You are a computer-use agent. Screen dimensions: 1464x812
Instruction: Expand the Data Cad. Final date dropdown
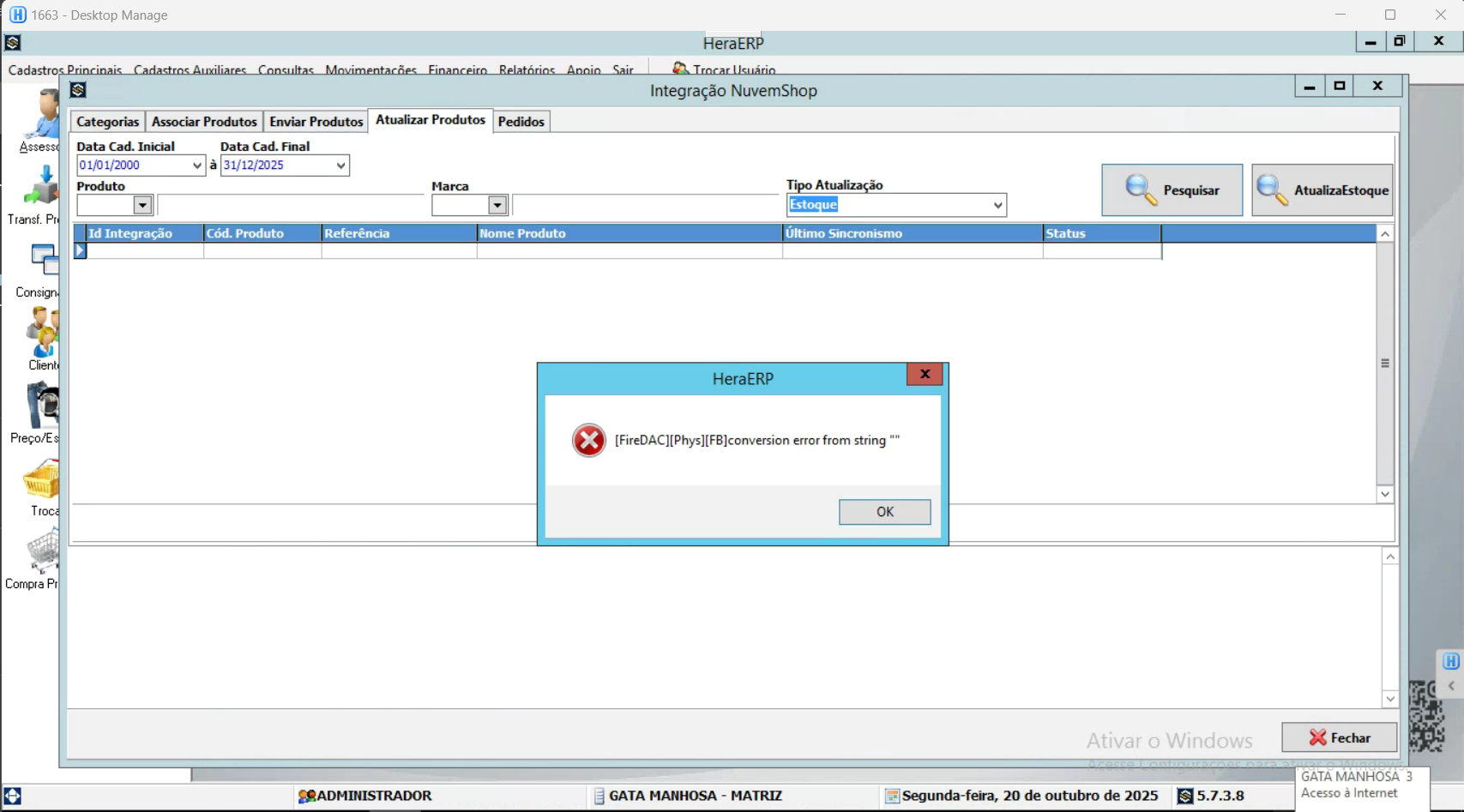click(340, 165)
